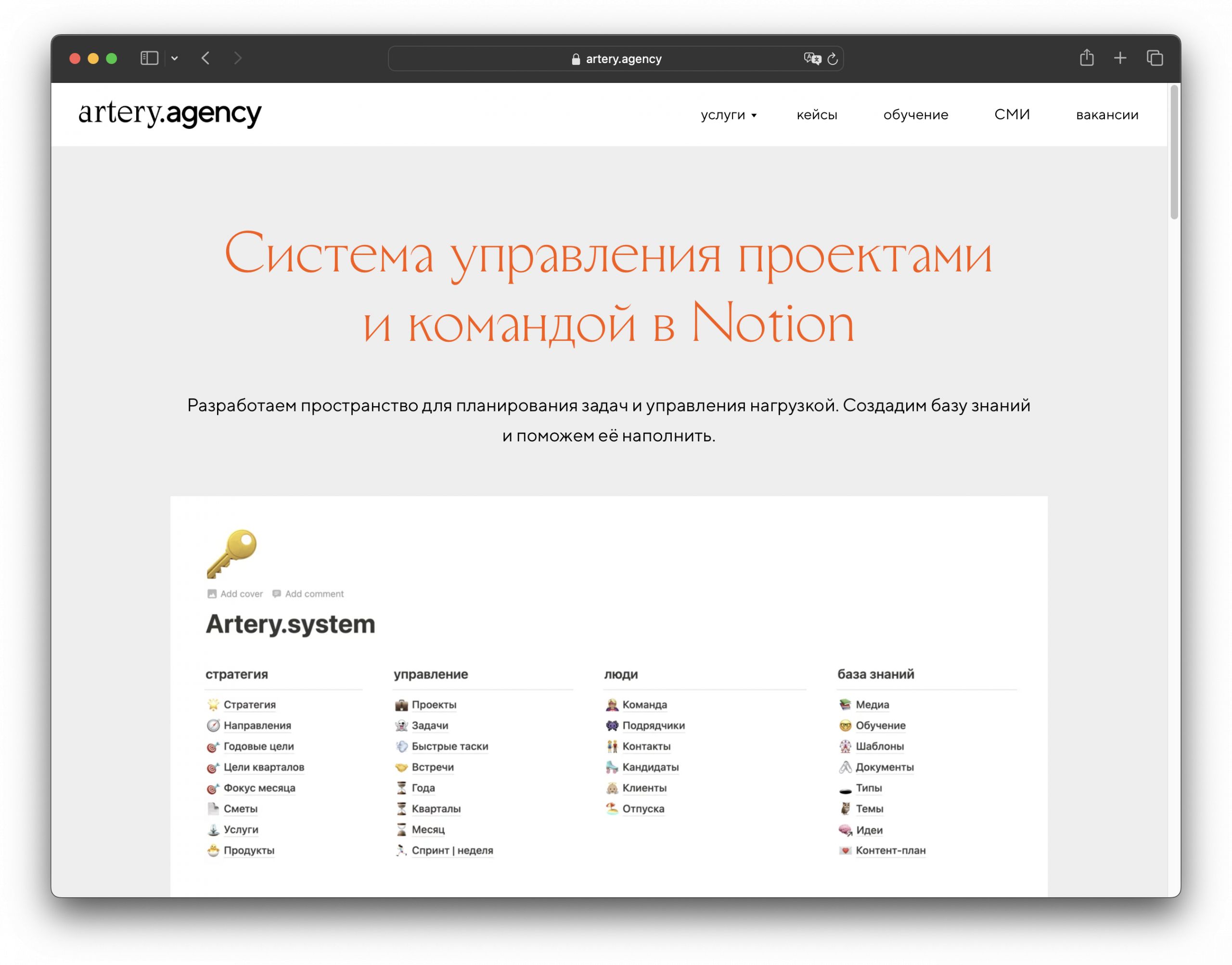This screenshot has width=1232, height=965.
Task: Click the roller skate icon beside Кандидаты
Action: tap(612, 767)
